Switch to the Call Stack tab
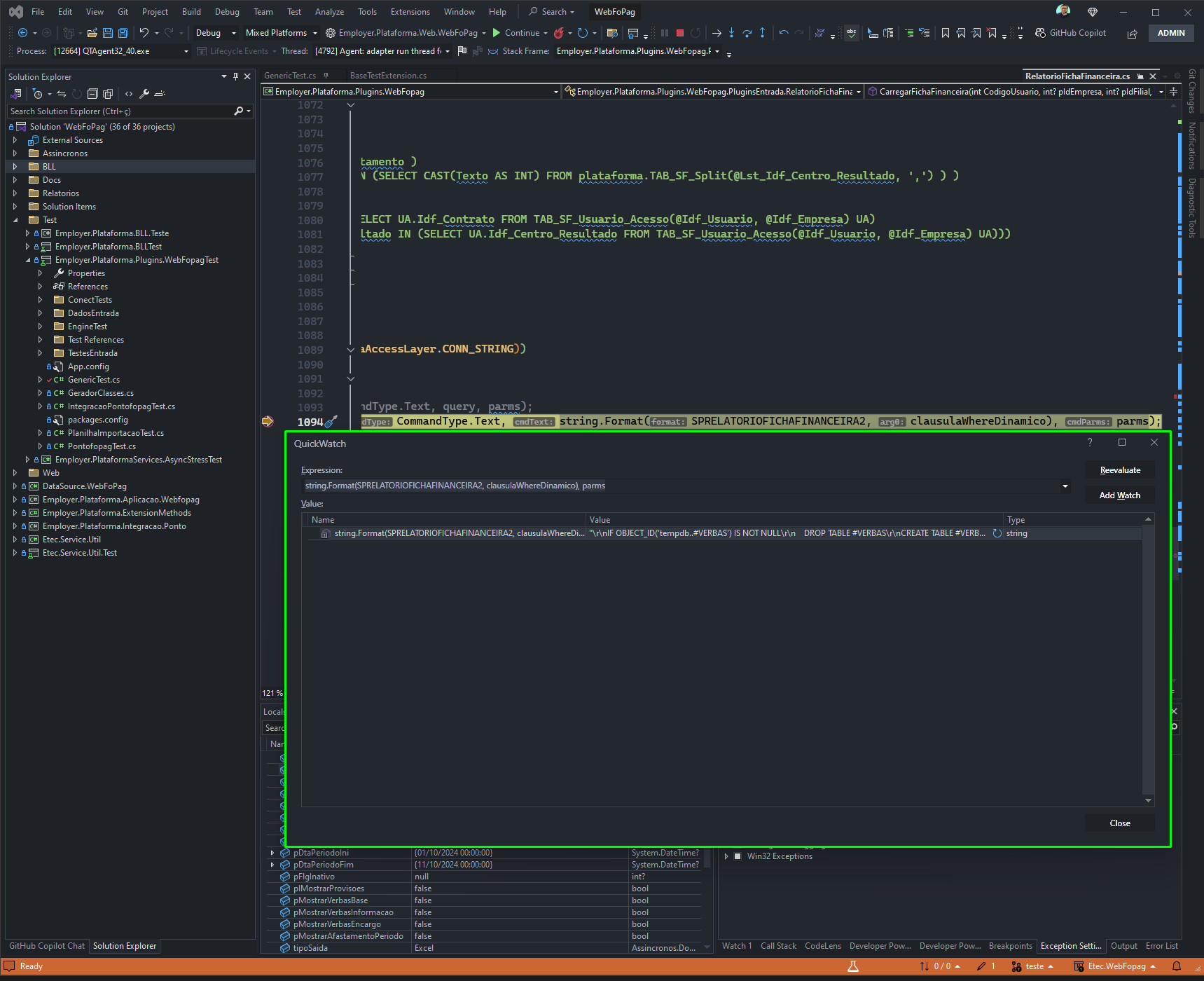Image resolution: width=1204 pixels, height=981 pixels. point(778,946)
